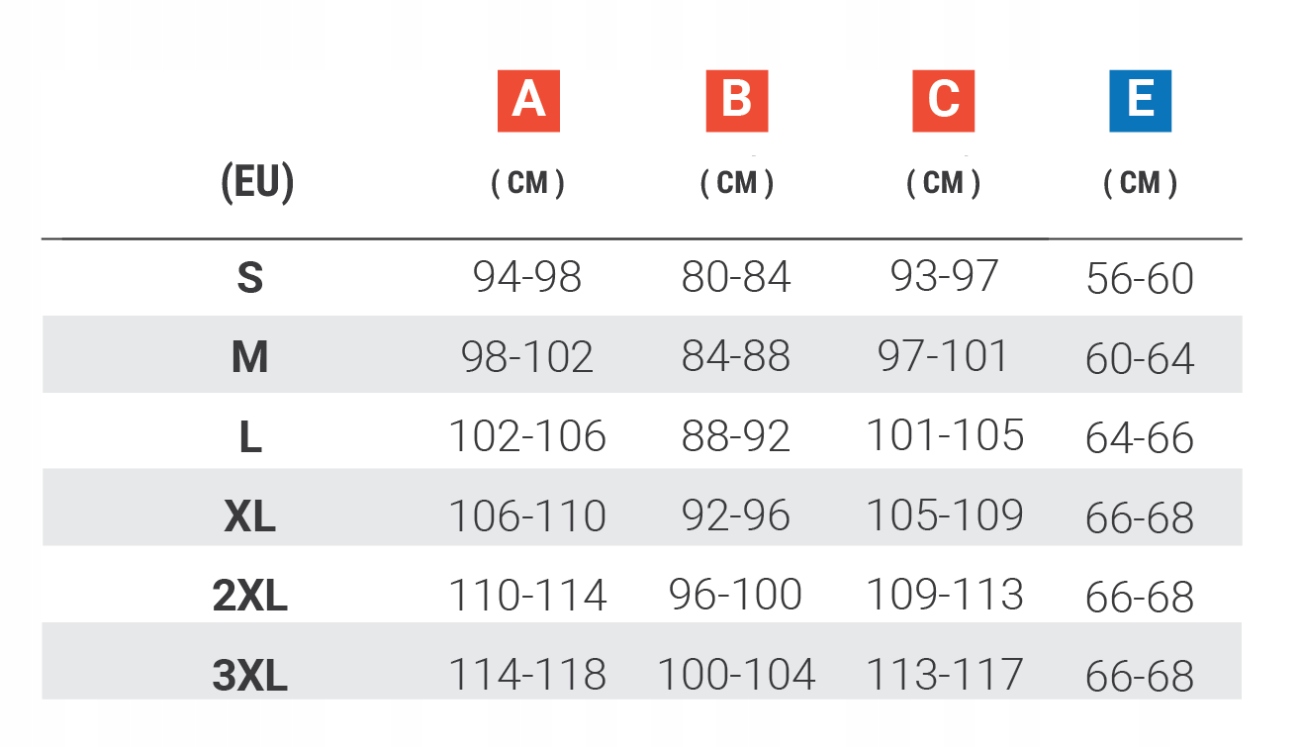
Task: Click the 84-88 measurement cell
Action: click(736, 356)
